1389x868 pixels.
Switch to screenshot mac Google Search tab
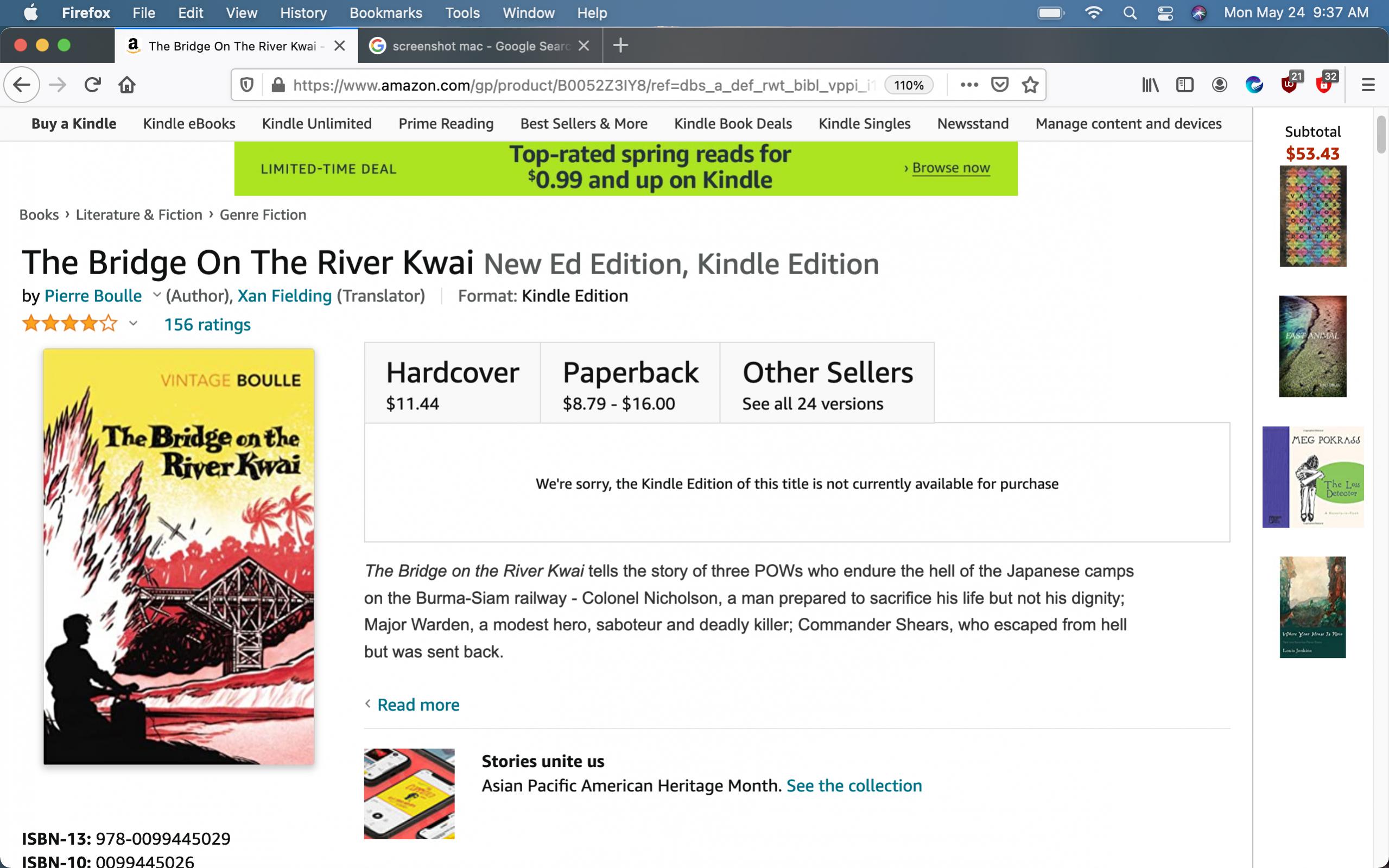point(480,46)
